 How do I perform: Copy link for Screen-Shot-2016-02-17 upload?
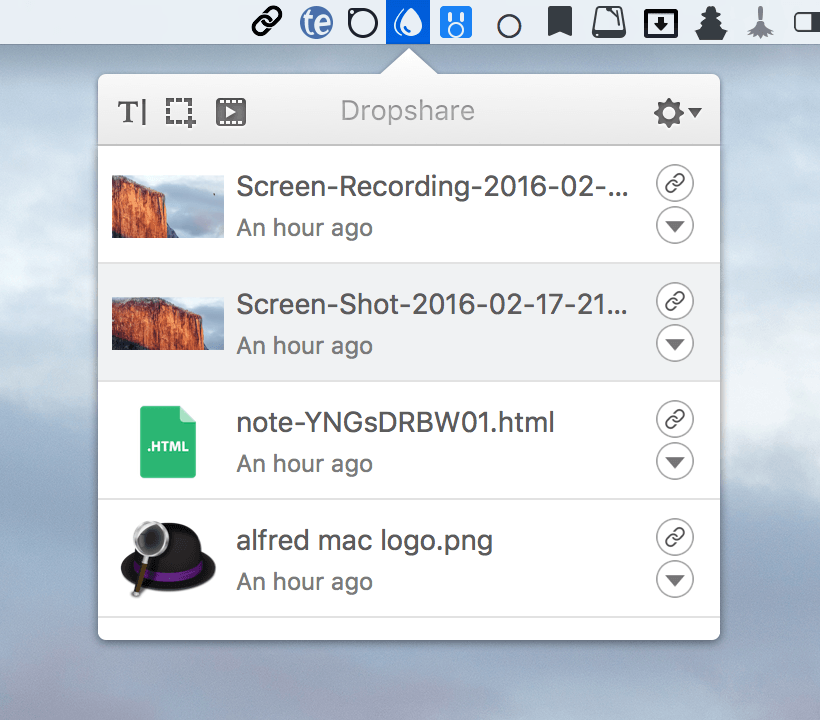pyautogui.click(x=675, y=301)
